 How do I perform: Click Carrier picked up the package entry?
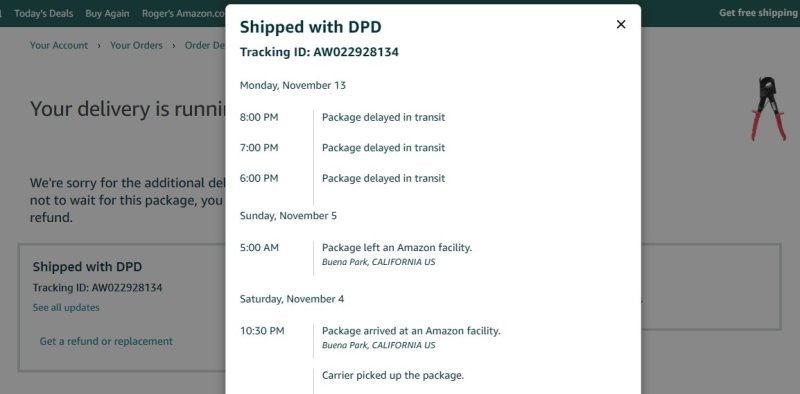[393, 376]
